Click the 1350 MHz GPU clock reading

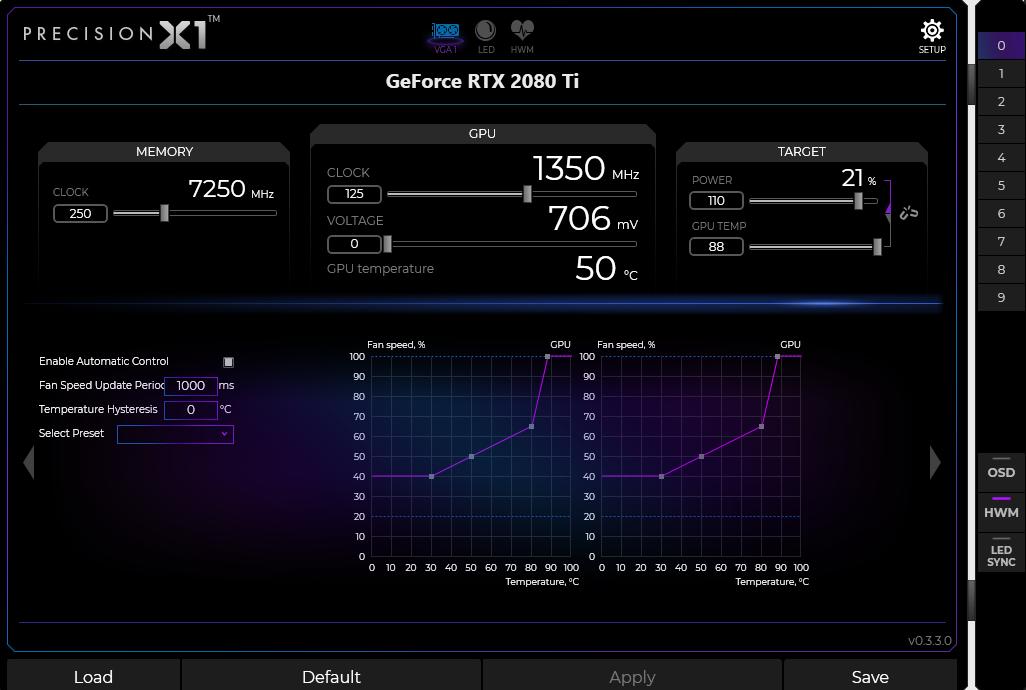pyautogui.click(x=586, y=169)
